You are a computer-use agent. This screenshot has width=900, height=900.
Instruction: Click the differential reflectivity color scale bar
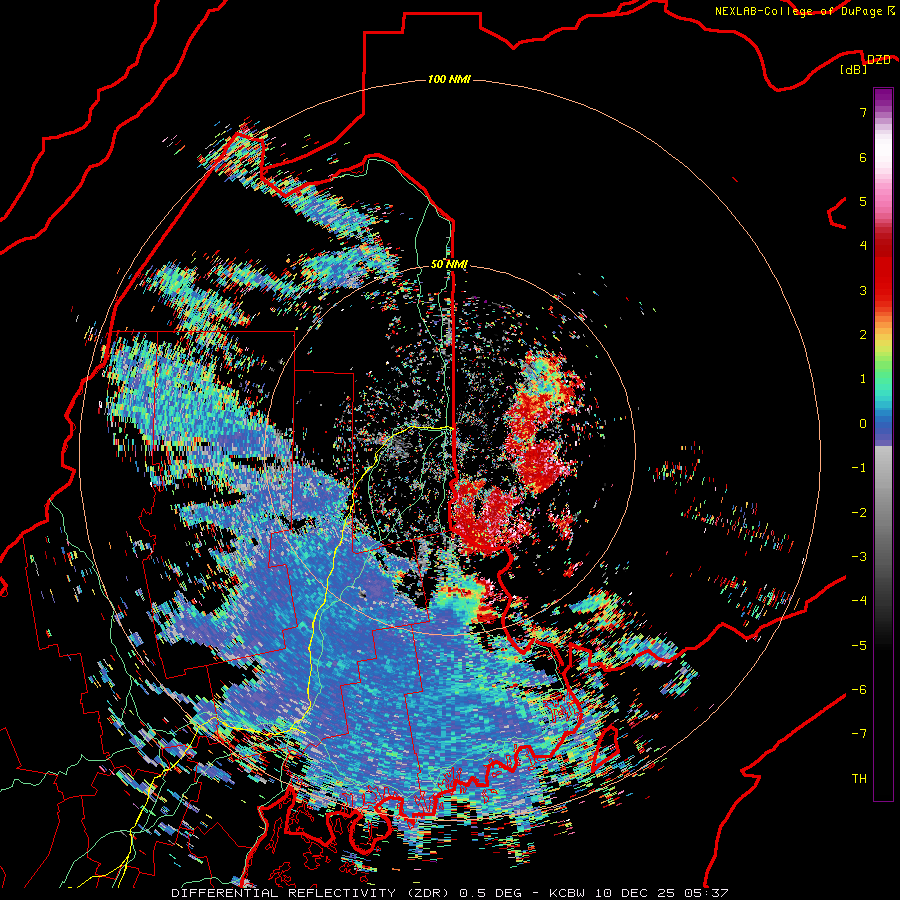[883, 444]
